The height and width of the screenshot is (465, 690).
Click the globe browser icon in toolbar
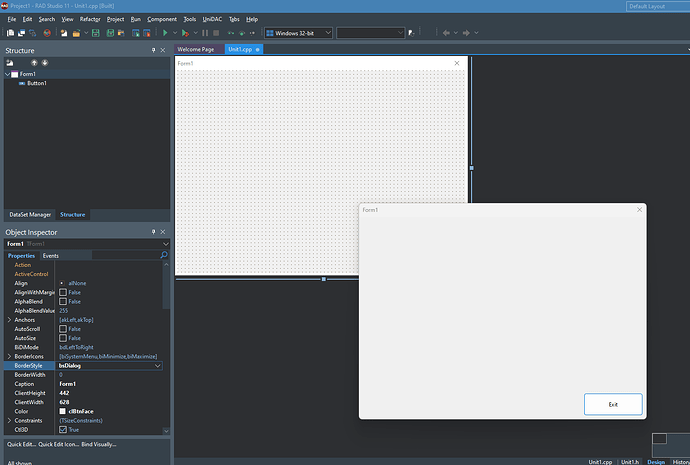[x=47, y=33]
